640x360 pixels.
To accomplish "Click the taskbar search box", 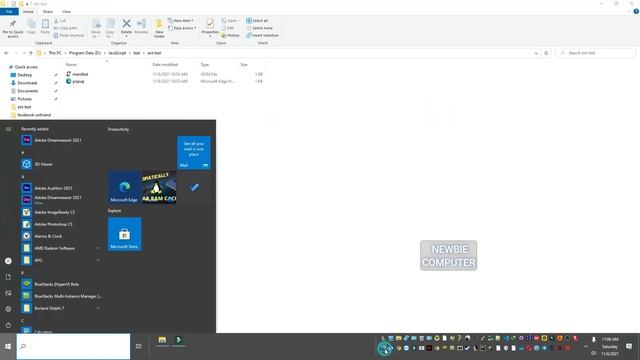I will pyautogui.click(x=73, y=347).
